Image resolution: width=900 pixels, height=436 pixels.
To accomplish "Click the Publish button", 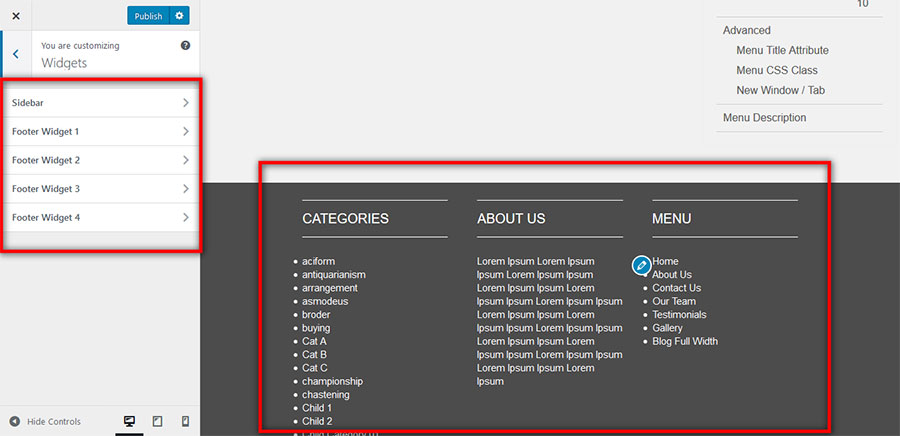I will point(149,16).
